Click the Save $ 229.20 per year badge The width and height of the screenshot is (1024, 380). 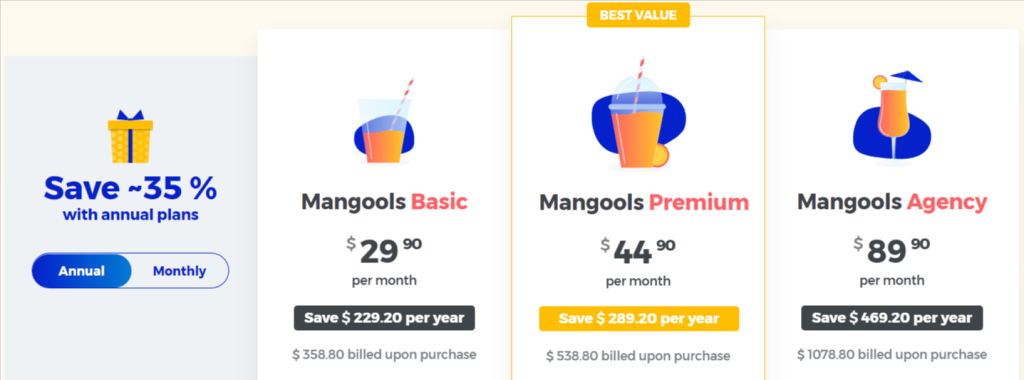point(384,318)
